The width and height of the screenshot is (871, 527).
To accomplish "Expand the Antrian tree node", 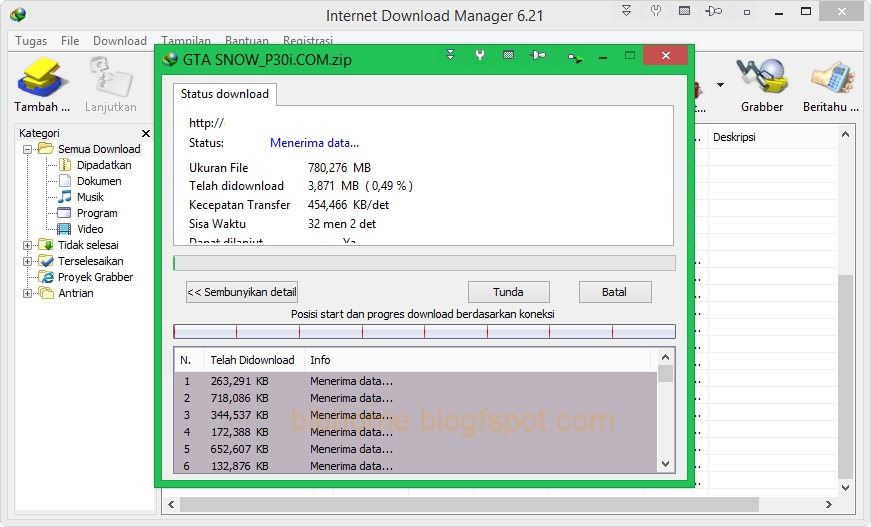I will [28, 293].
